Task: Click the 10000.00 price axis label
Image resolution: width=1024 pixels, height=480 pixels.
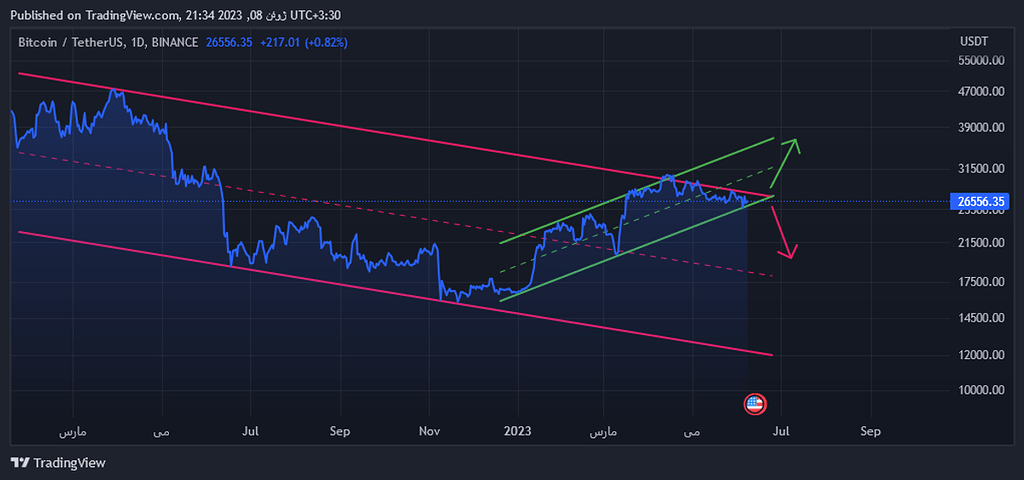Action: (979, 391)
